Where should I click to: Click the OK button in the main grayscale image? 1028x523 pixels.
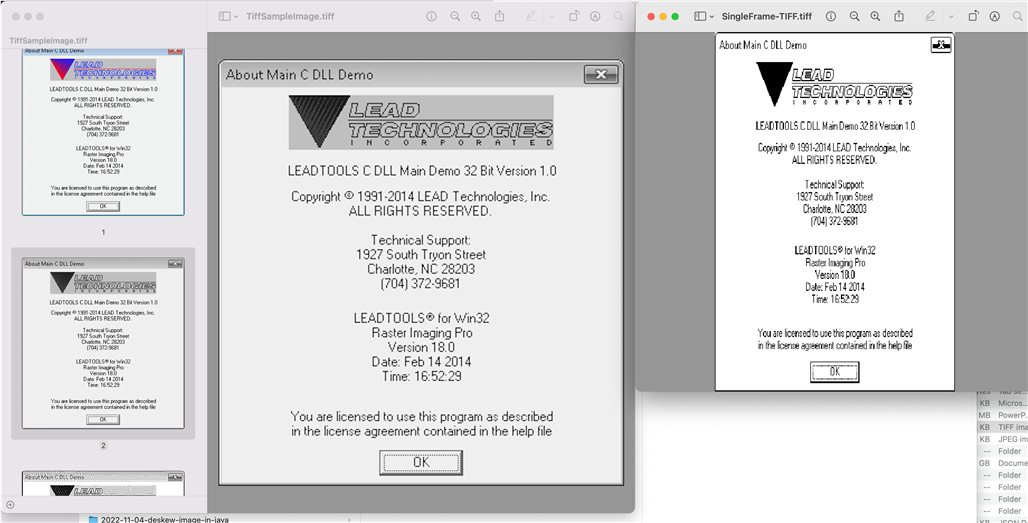click(x=421, y=463)
